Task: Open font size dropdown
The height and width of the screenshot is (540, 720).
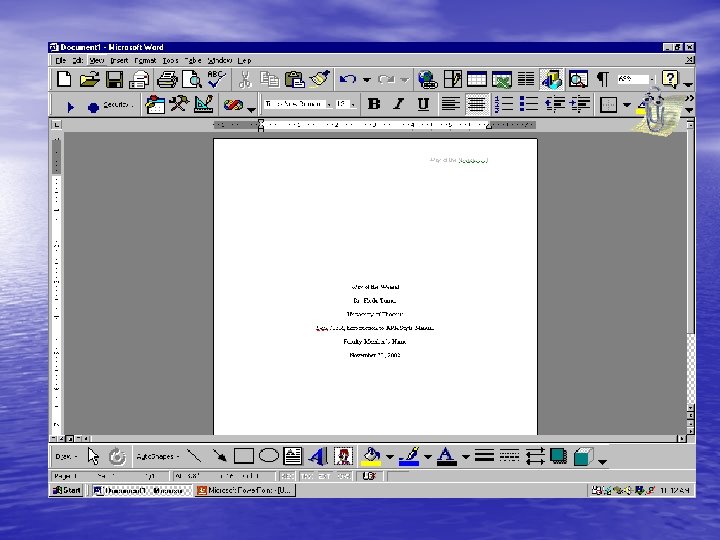Action: click(353, 105)
